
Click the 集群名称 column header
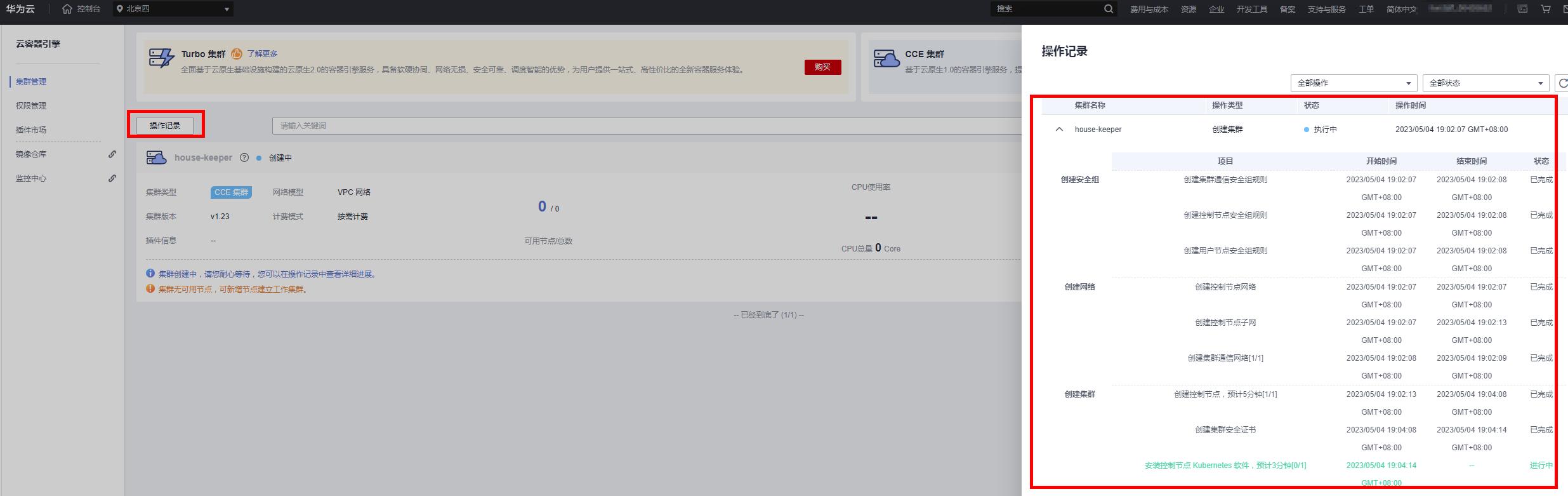click(x=1090, y=105)
